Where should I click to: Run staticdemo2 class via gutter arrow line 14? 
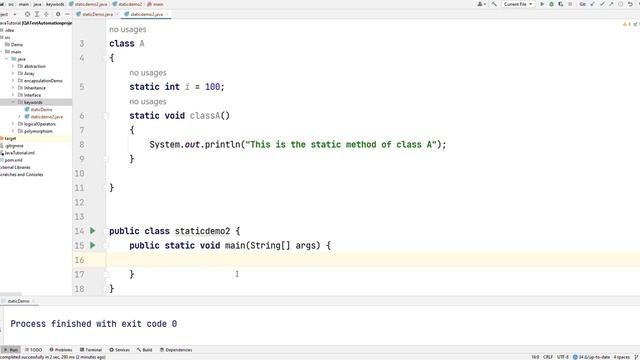(93, 231)
